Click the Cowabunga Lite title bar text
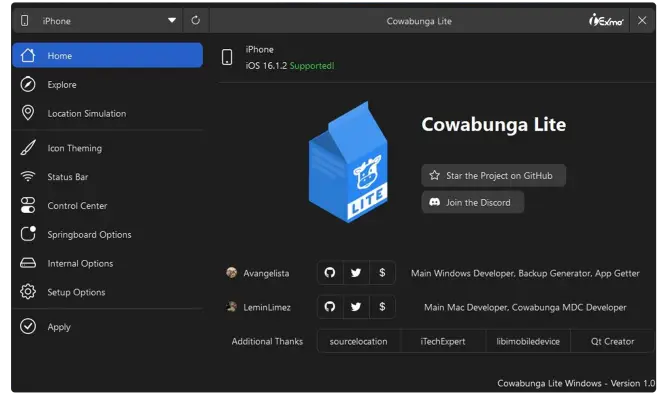Image resolution: width=670 pixels, height=396 pixels. click(419, 21)
